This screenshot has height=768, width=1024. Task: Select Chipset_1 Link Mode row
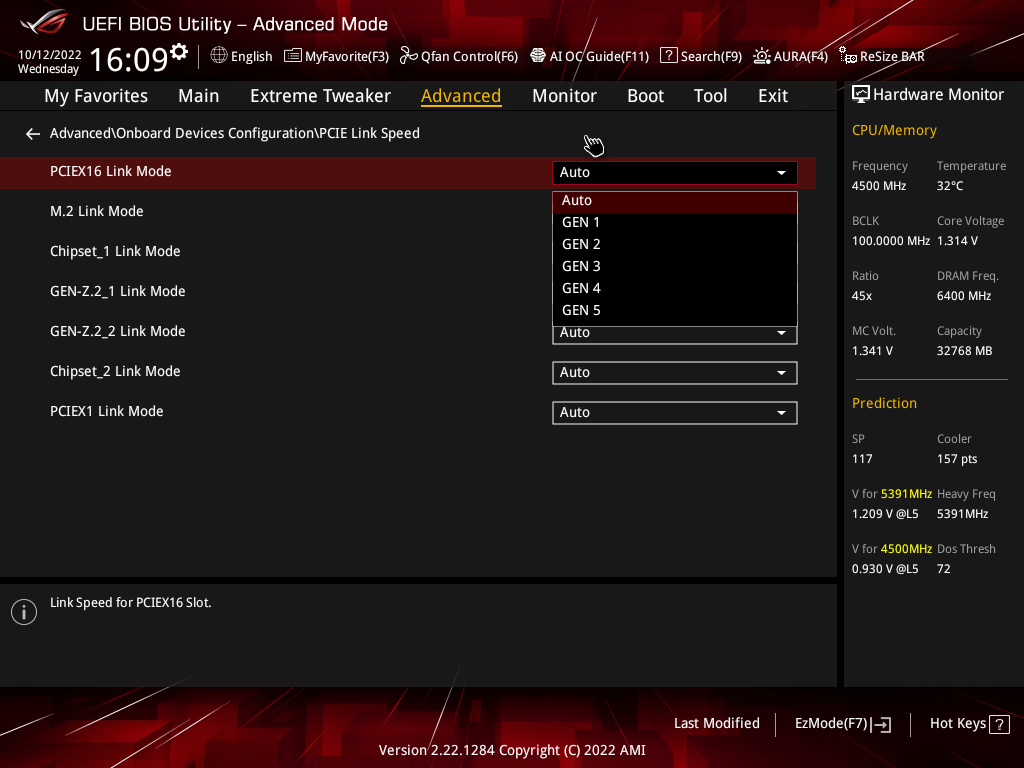[115, 251]
